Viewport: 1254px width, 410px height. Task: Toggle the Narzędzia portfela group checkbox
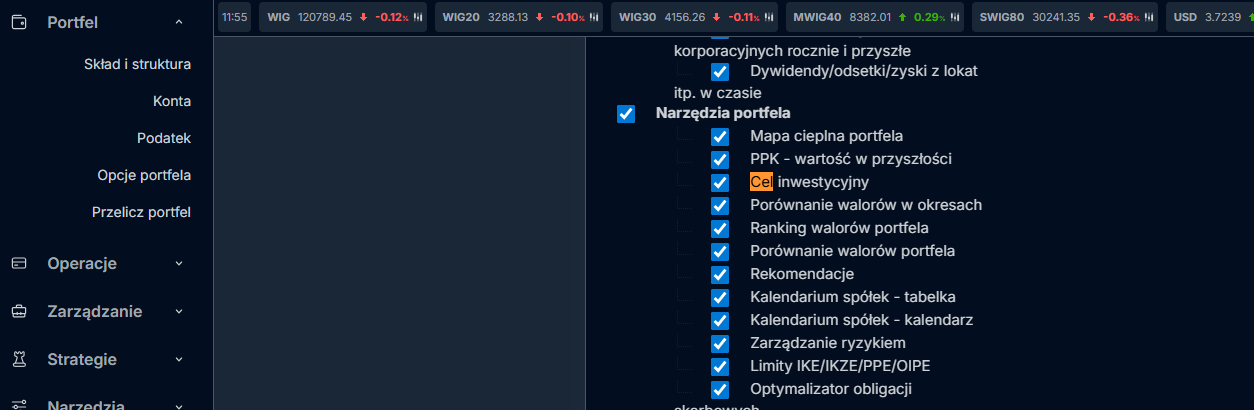click(626, 114)
